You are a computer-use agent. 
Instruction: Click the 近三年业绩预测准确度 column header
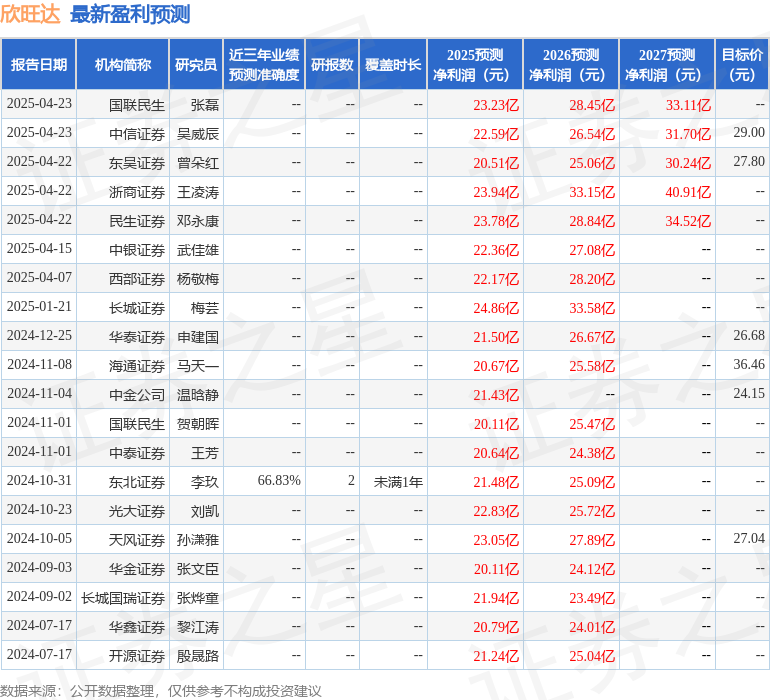264,64
